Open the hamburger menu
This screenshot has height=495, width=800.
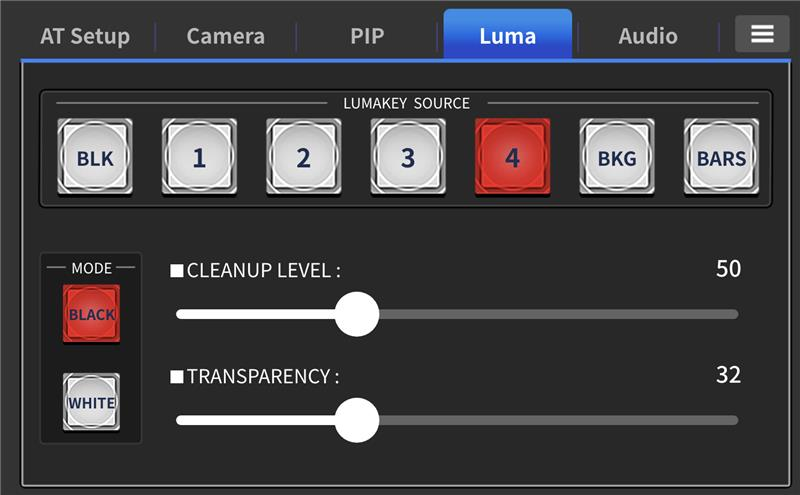762,35
